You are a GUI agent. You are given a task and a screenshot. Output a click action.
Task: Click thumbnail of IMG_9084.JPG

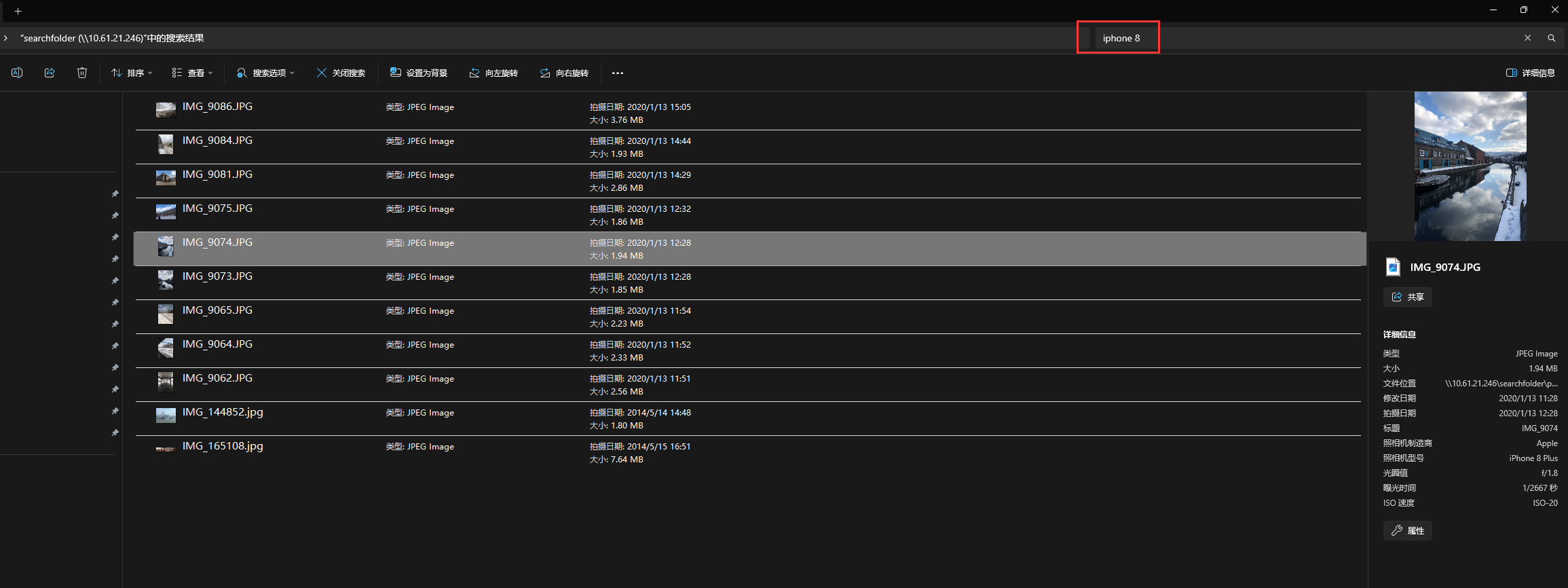[166, 144]
